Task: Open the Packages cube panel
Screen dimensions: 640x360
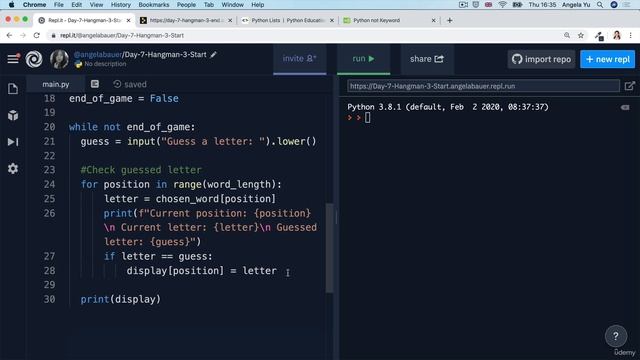Action: click(x=13, y=115)
